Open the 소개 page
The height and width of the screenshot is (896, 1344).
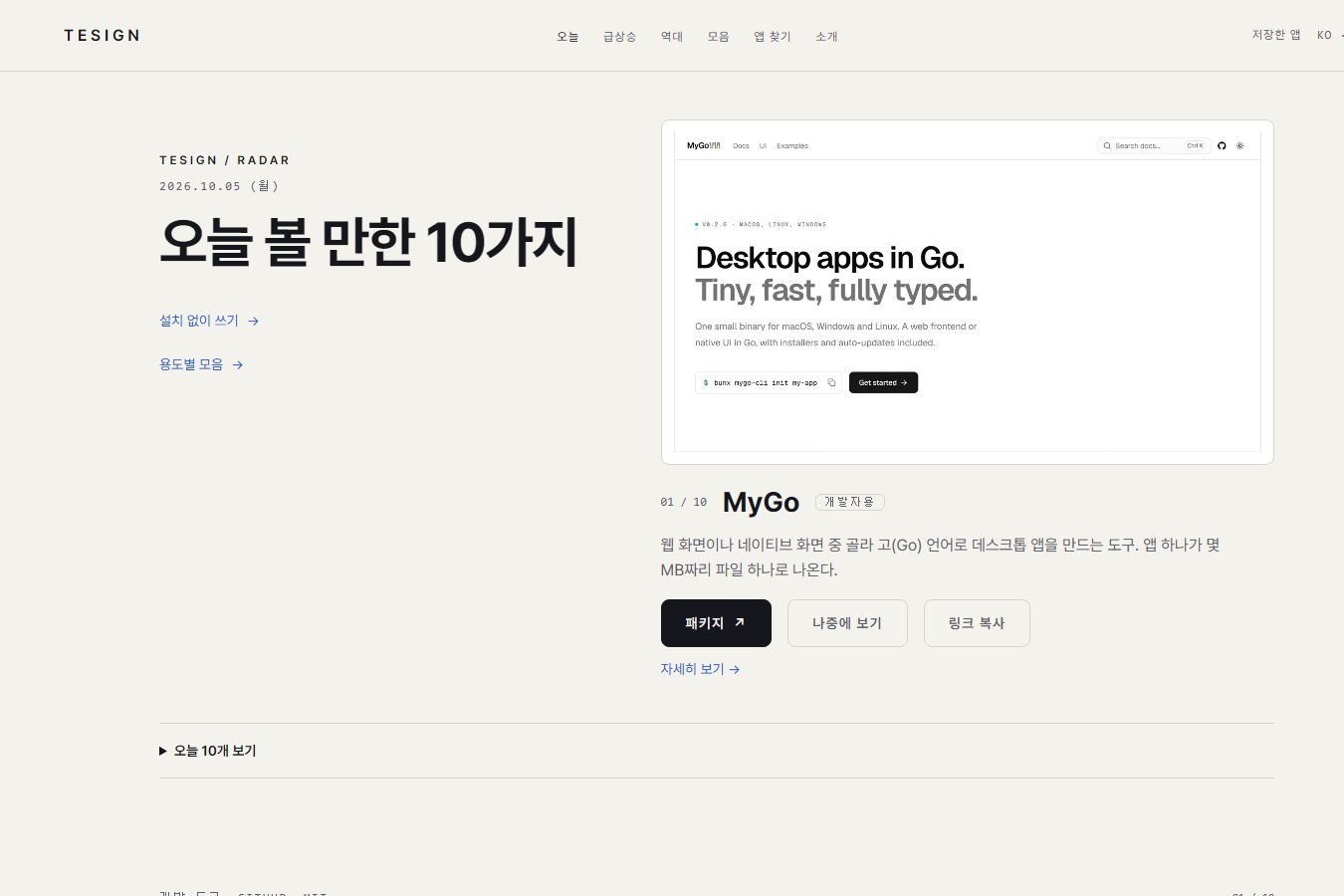[826, 37]
